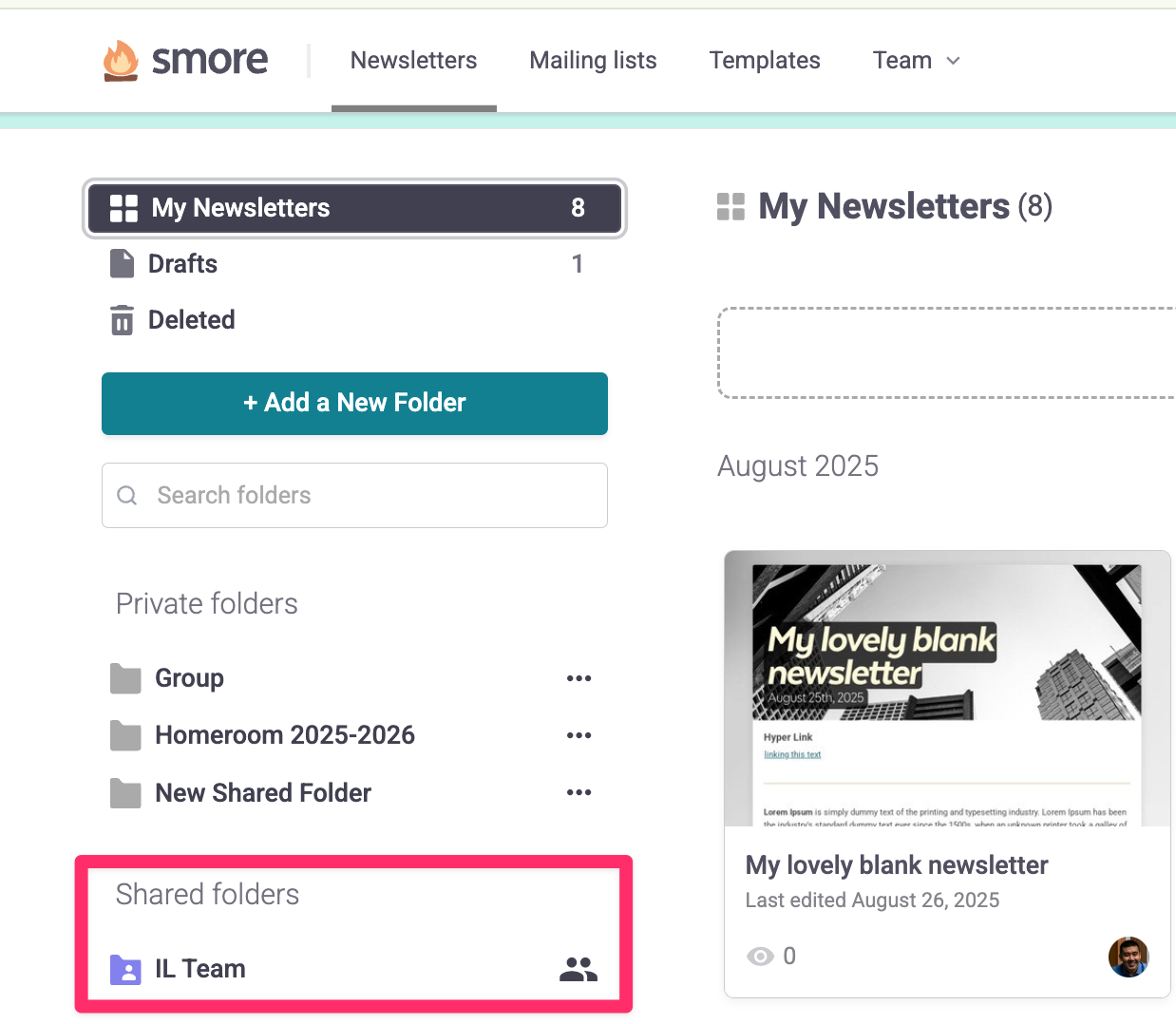Open the Drafts document icon

point(123,264)
